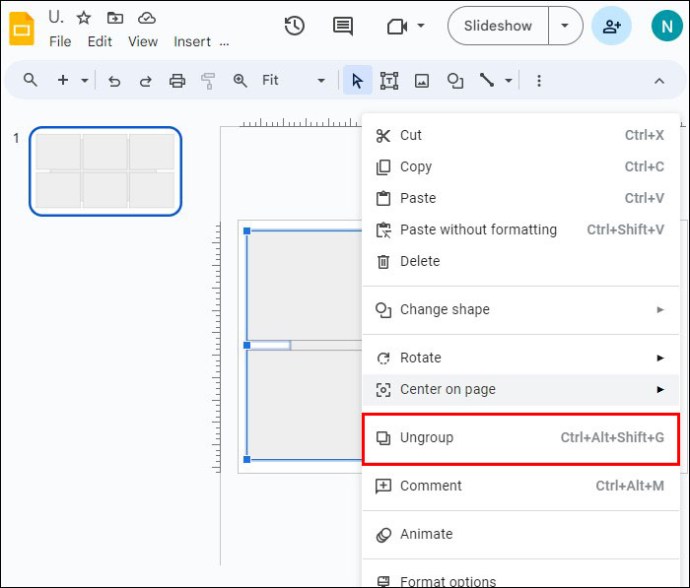Open the new slide layout dropdown
690x588 pixels.
pyautogui.click(x=84, y=81)
